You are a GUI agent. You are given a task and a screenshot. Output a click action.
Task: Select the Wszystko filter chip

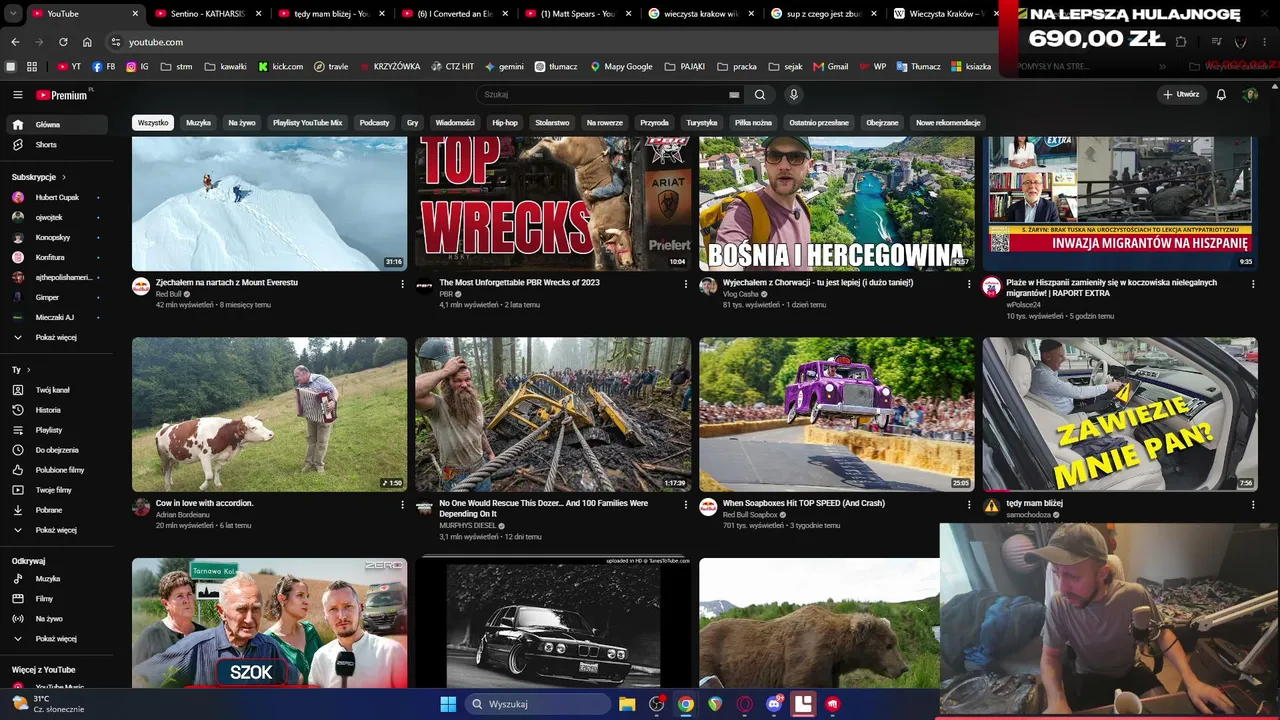pos(153,123)
